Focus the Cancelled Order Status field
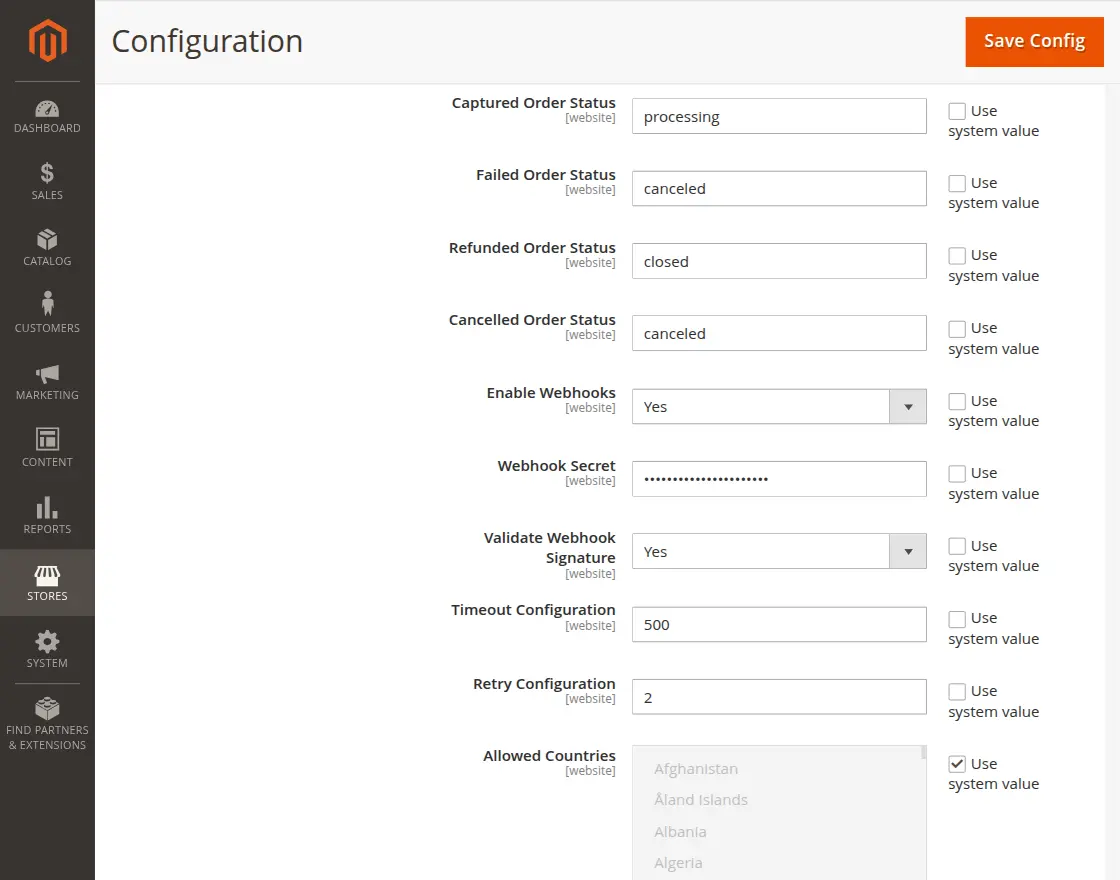This screenshot has width=1120, height=880. point(779,334)
